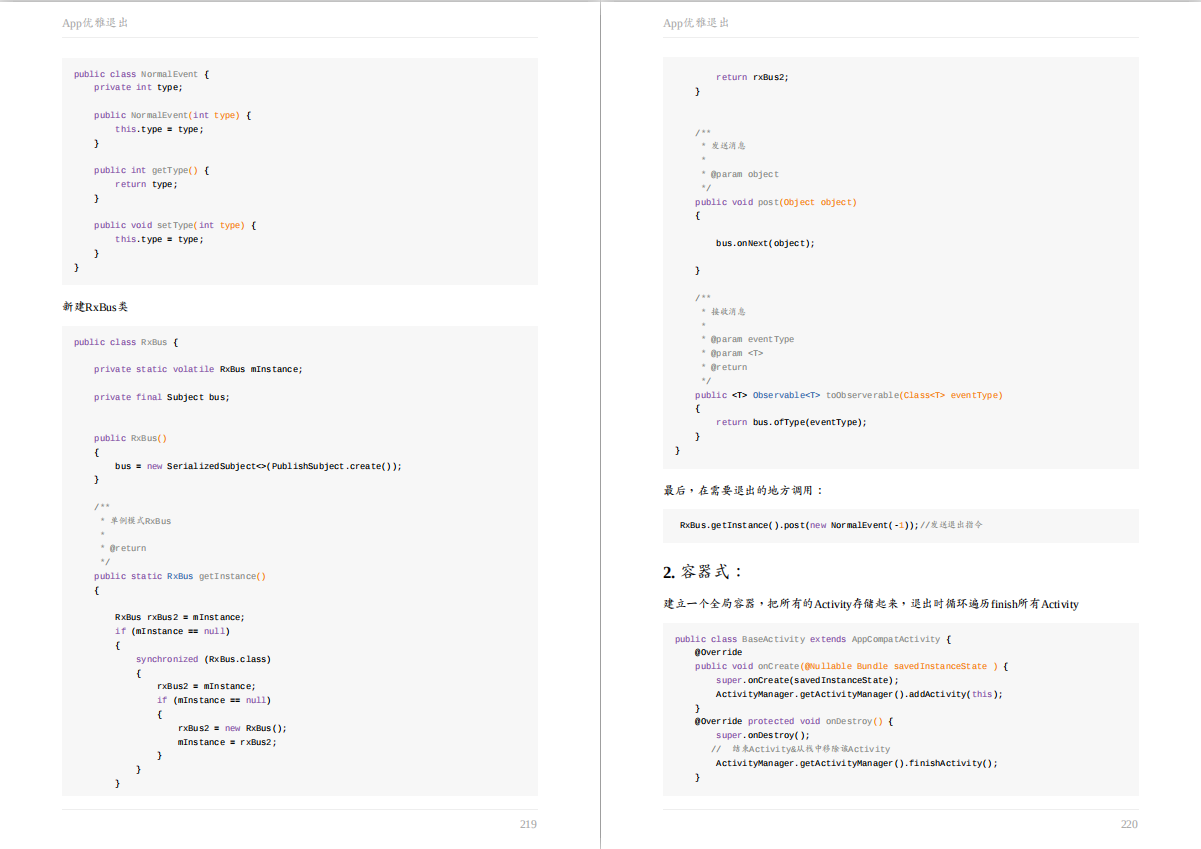Click "bus.onNext(object);" line
The image size is (1201, 849).
(765, 243)
